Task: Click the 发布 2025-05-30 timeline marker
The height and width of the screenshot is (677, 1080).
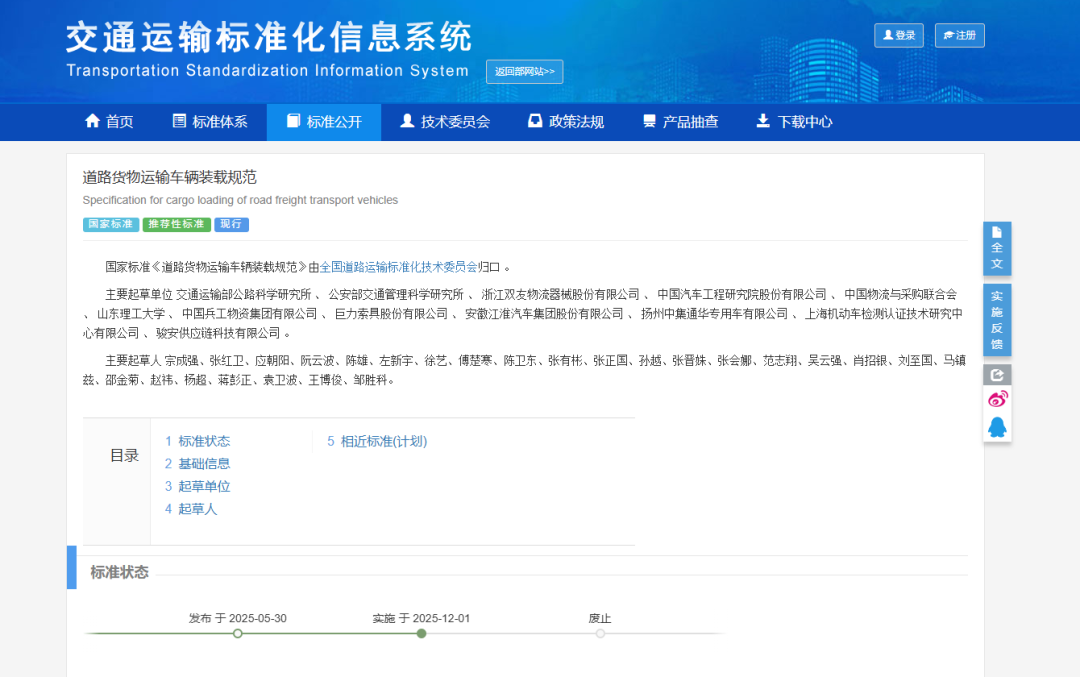Action: coord(237,633)
